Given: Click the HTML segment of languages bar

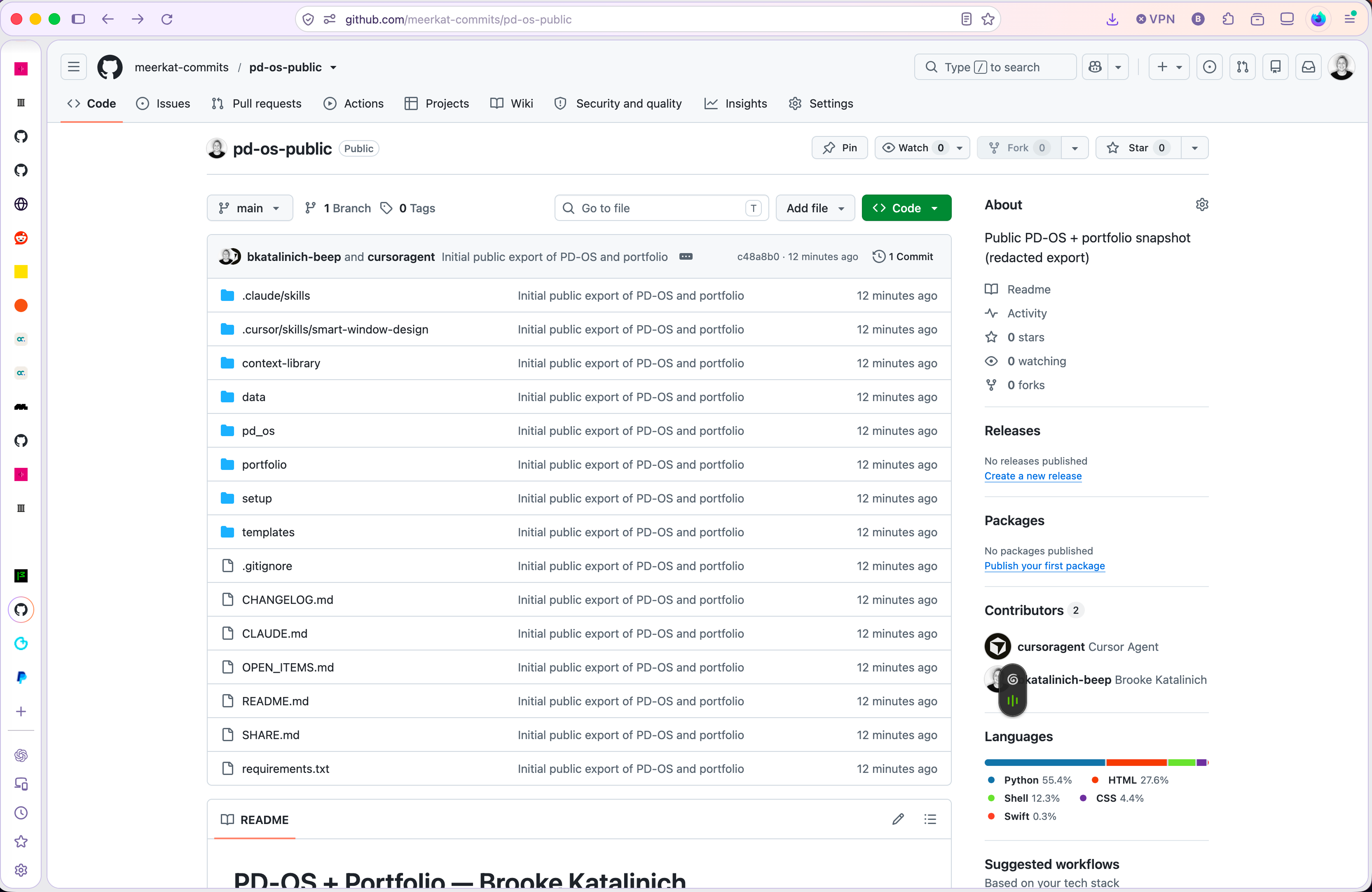Looking at the screenshot, I should tap(1136, 763).
